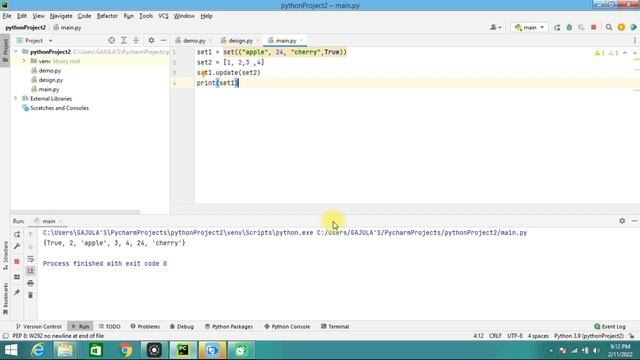This screenshot has width=640, height=360.
Task: Open the VCS menu
Action: point(163,16)
